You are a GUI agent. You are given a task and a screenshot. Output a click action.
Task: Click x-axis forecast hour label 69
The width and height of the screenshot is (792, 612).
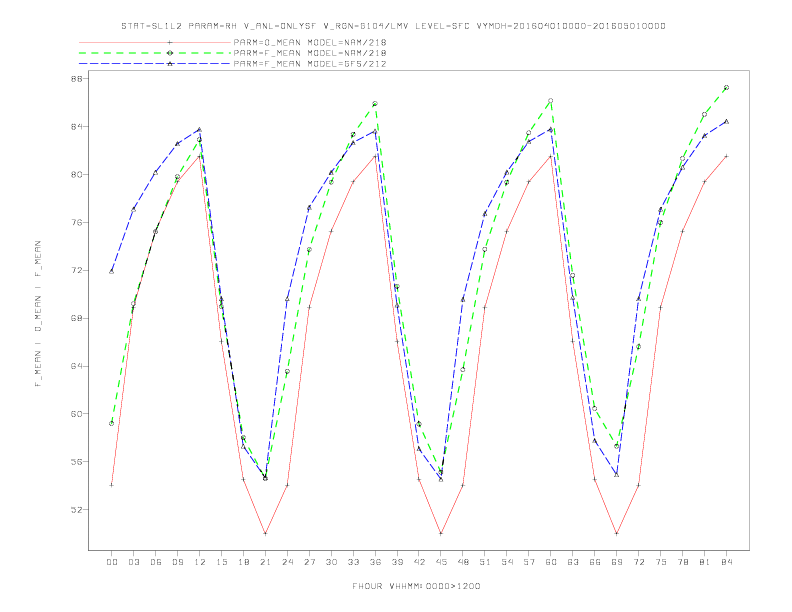tap(617, 562)
